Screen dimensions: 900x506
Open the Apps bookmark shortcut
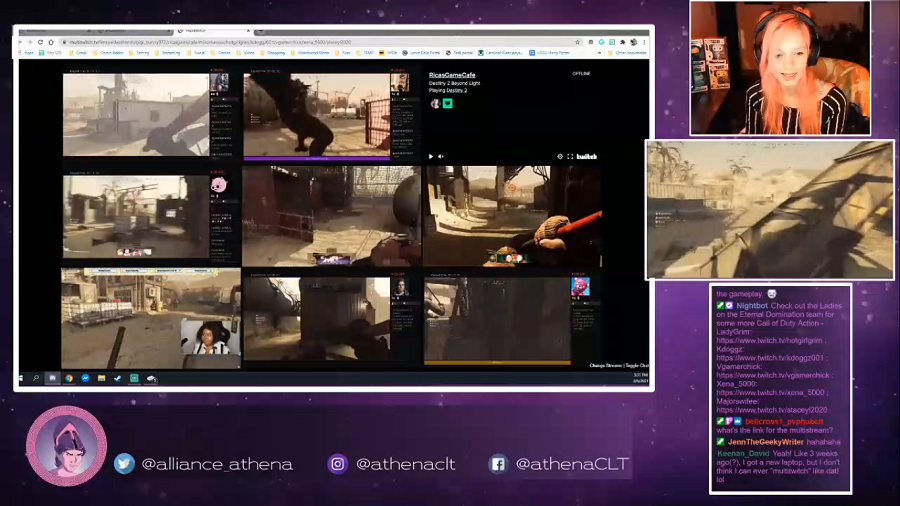25,53
